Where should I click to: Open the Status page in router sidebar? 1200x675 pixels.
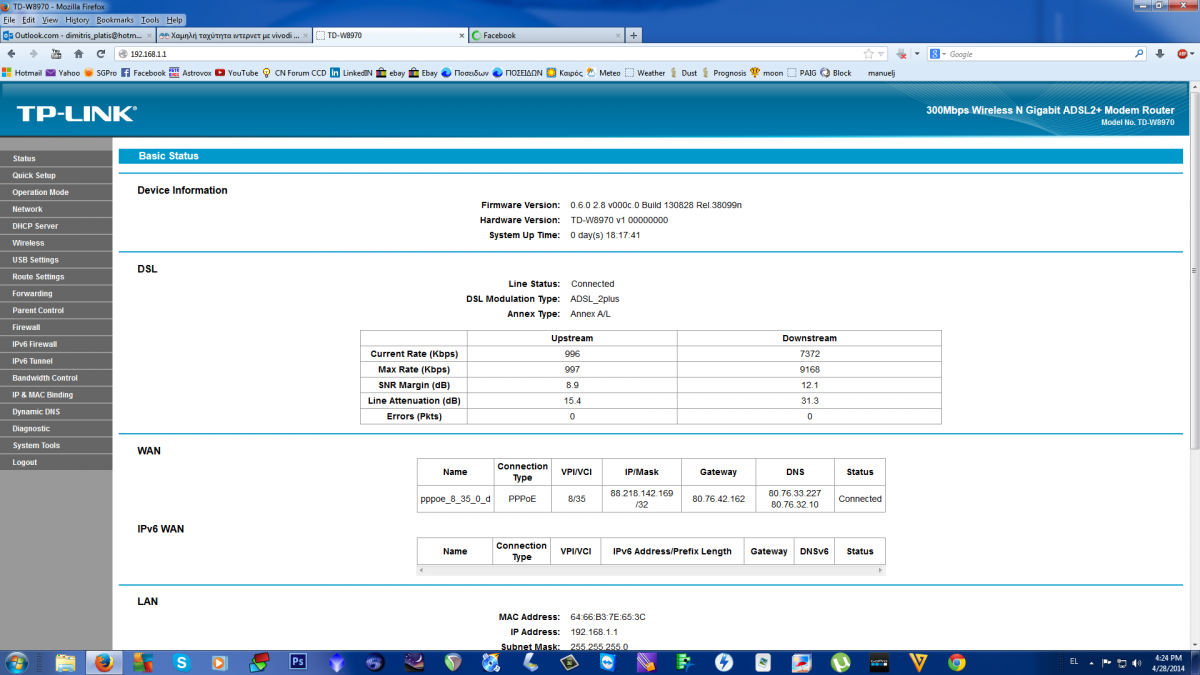click(56, 158)
